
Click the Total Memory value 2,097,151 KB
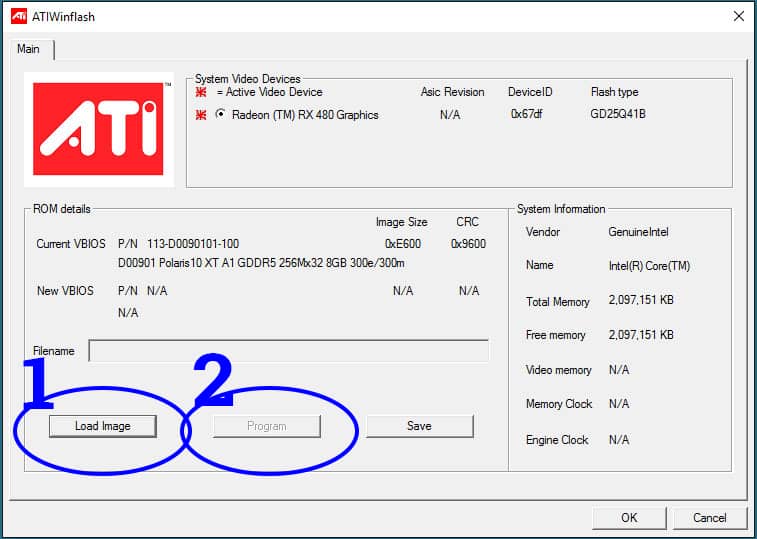pyautogui.click(x=641, y=300)
